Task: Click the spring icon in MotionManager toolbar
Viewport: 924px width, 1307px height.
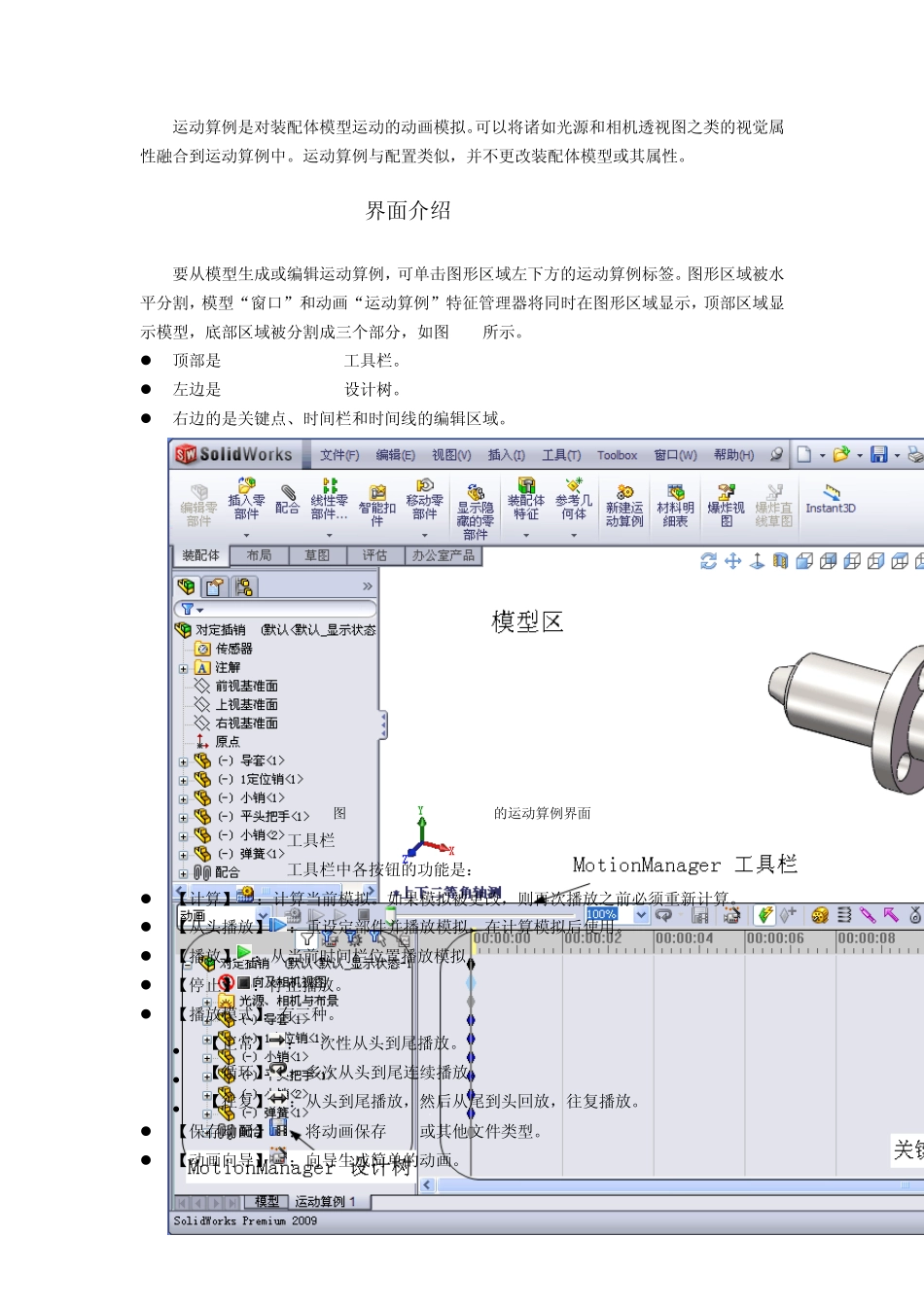Action: pos(843,915)
